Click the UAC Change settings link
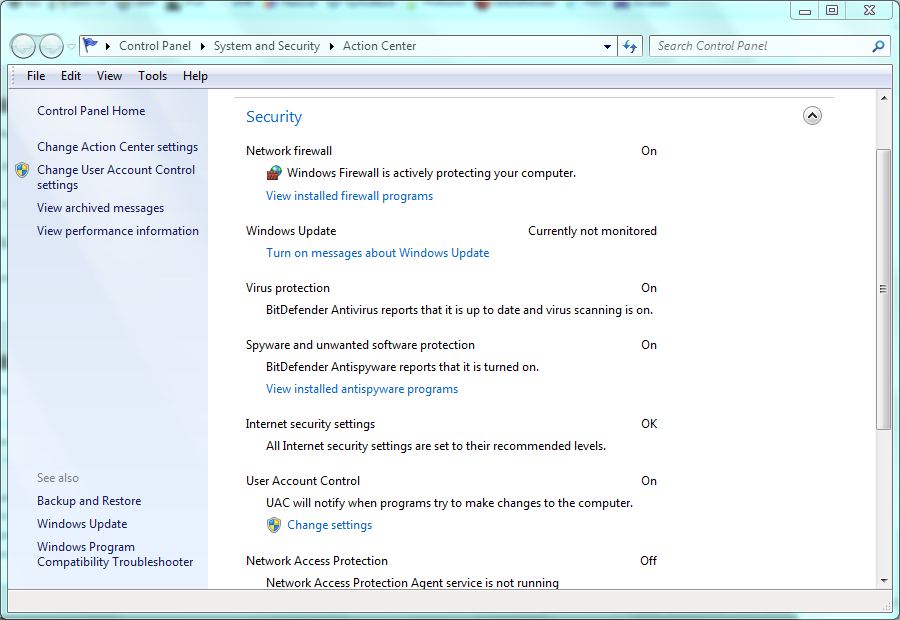Image resolution: width=900 pixels, height=620 pixels. point(329,525)
